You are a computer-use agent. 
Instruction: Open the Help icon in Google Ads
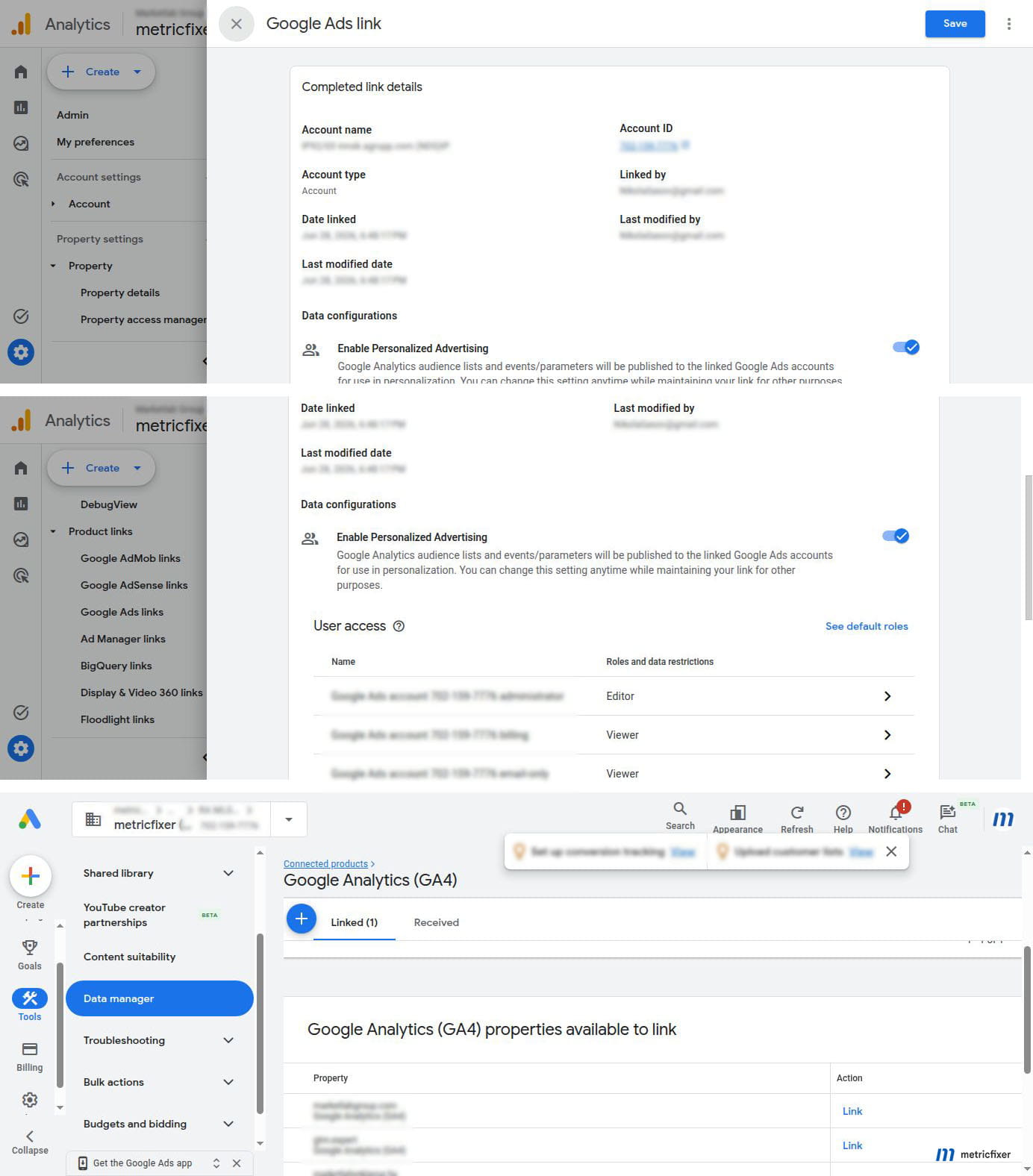tap(843, 819)
